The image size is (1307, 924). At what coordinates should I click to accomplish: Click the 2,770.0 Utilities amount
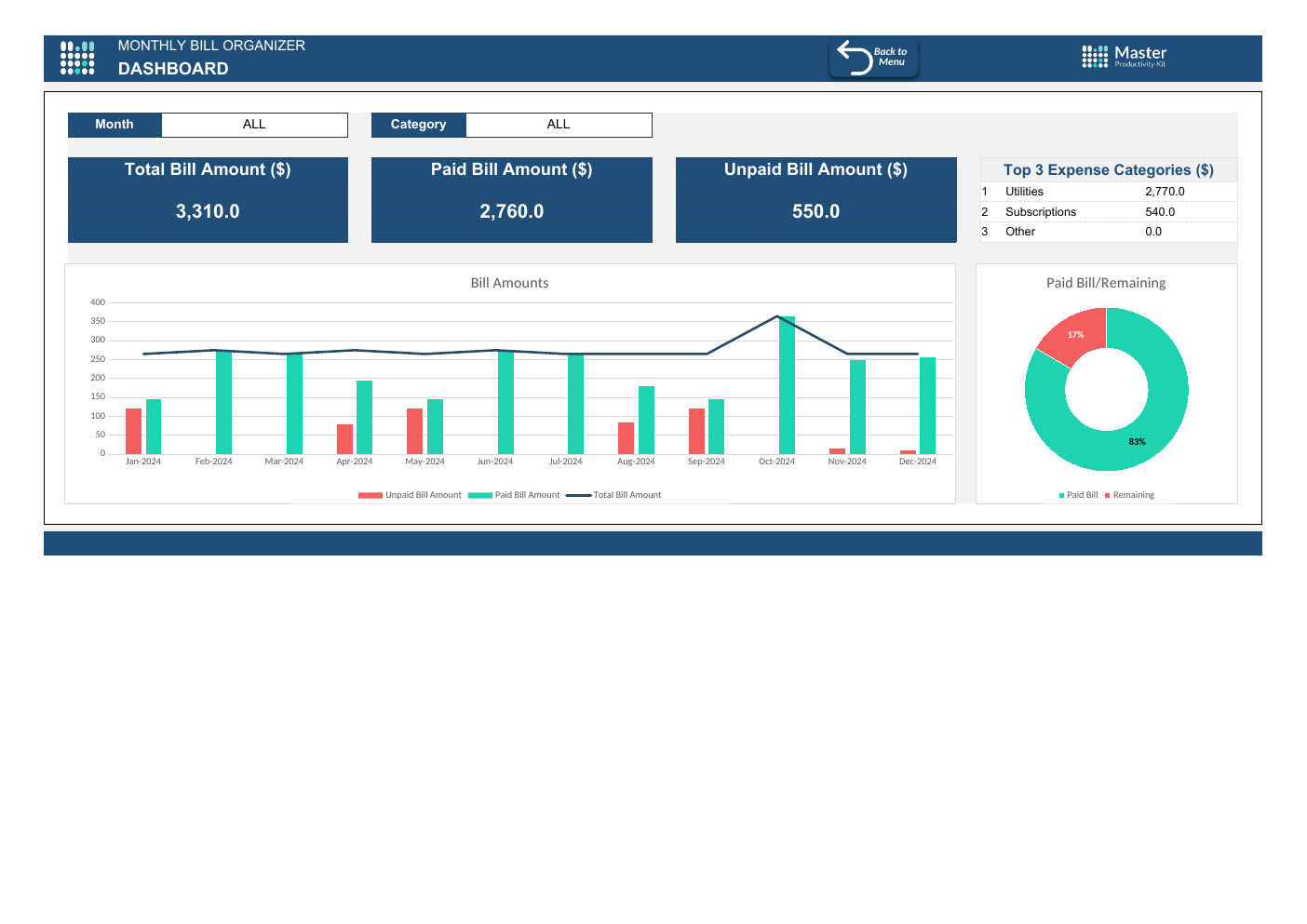click(1165, 192)
